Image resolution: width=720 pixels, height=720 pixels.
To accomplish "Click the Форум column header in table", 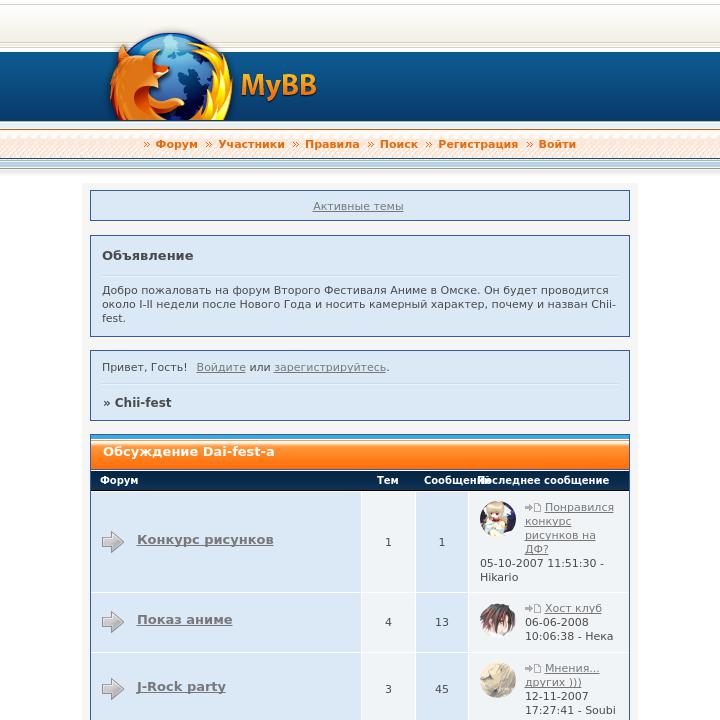I will [x=119, y=480].
